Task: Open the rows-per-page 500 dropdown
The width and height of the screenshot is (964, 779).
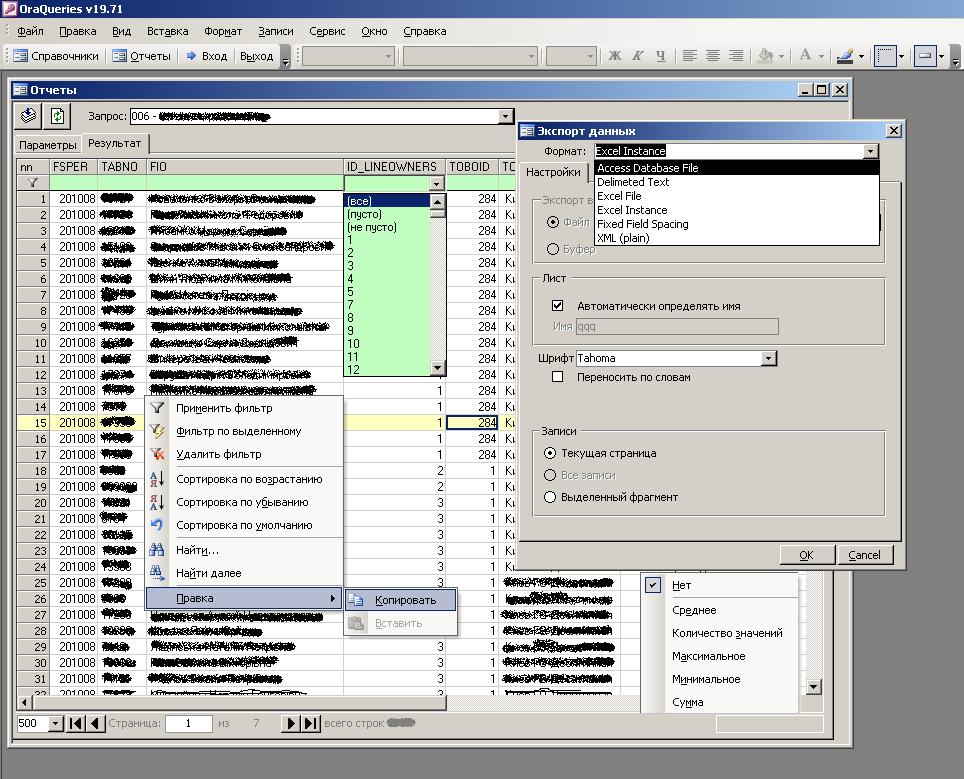Action: coord(55,724)
